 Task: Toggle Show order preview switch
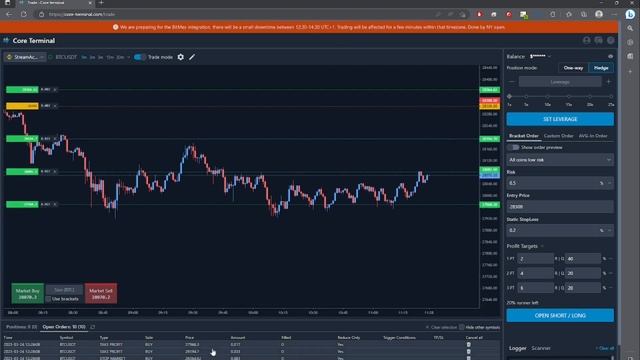513,147
